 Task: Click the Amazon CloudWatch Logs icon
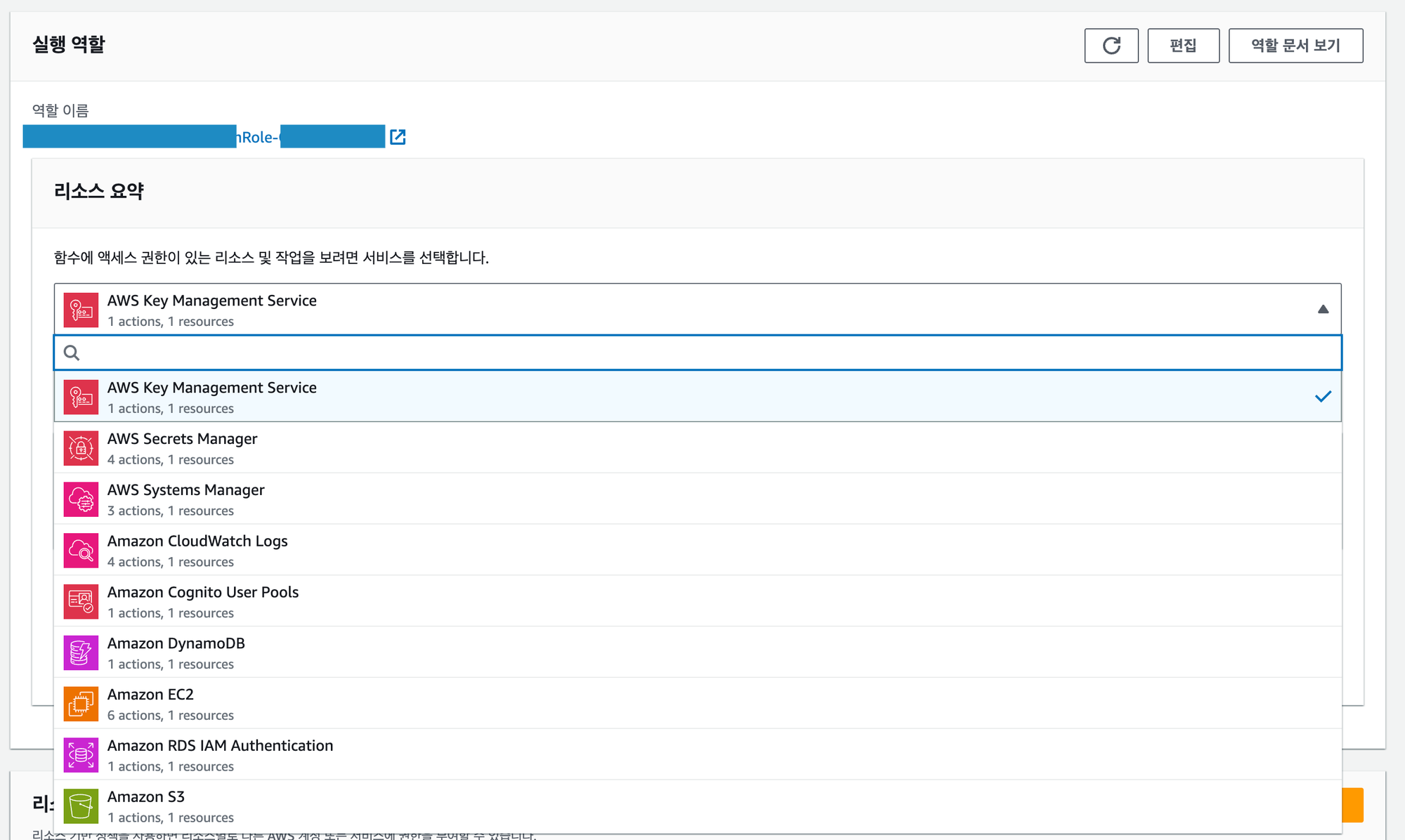81,551
